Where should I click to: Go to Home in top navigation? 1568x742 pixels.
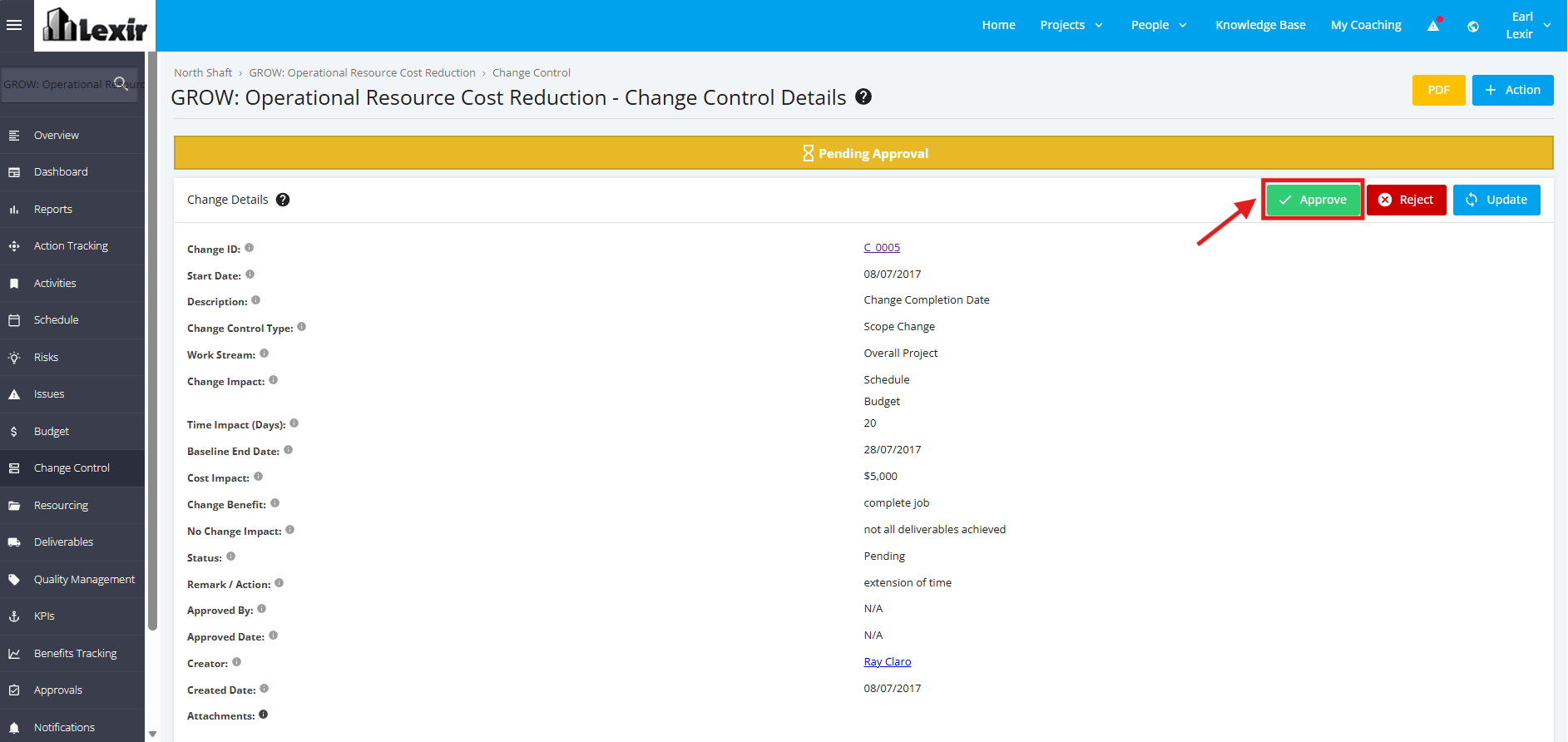pos(998,25)
